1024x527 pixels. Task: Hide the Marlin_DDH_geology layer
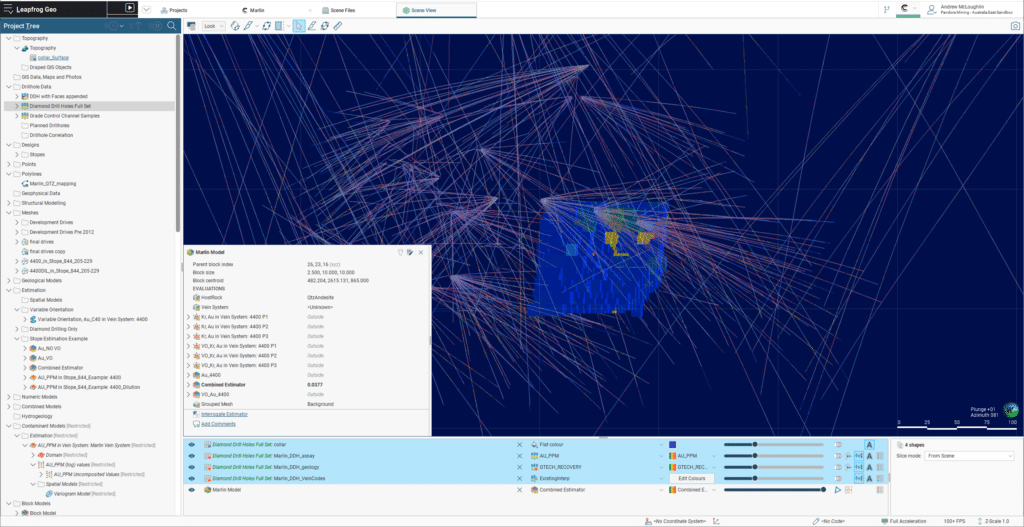coord(191,467)
